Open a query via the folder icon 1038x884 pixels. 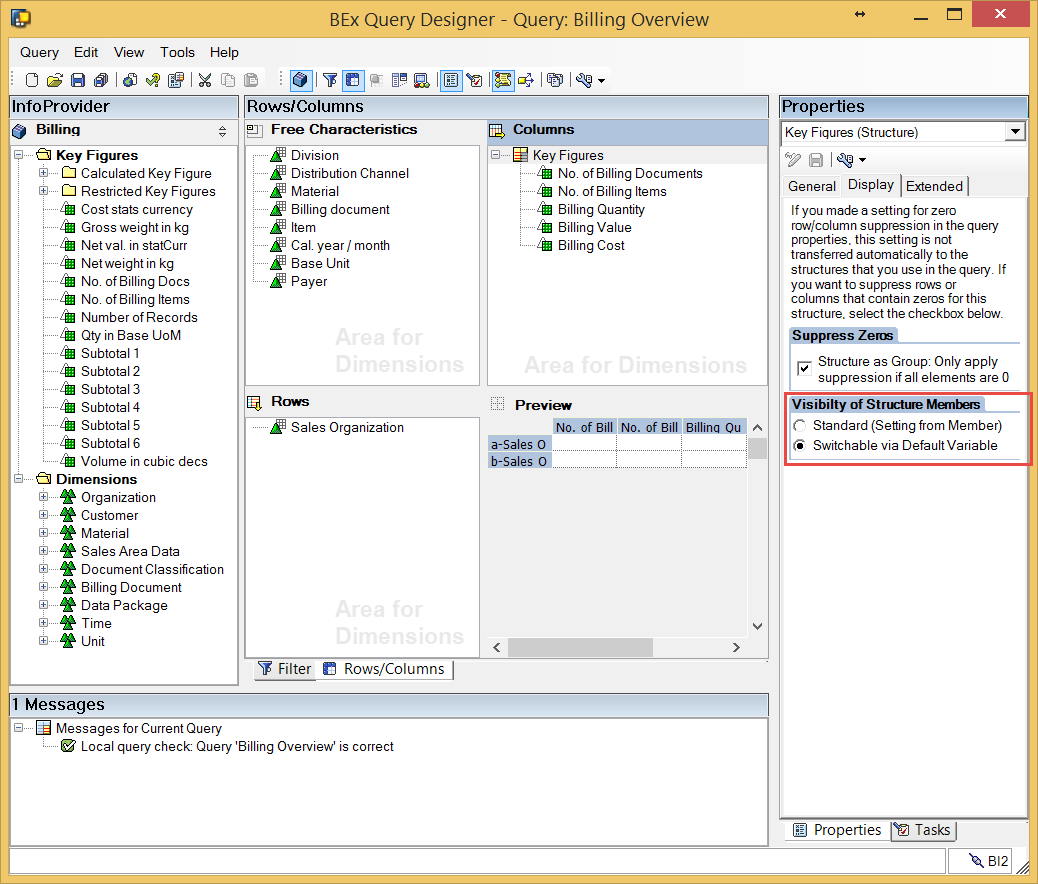click(x=54, y=80)
